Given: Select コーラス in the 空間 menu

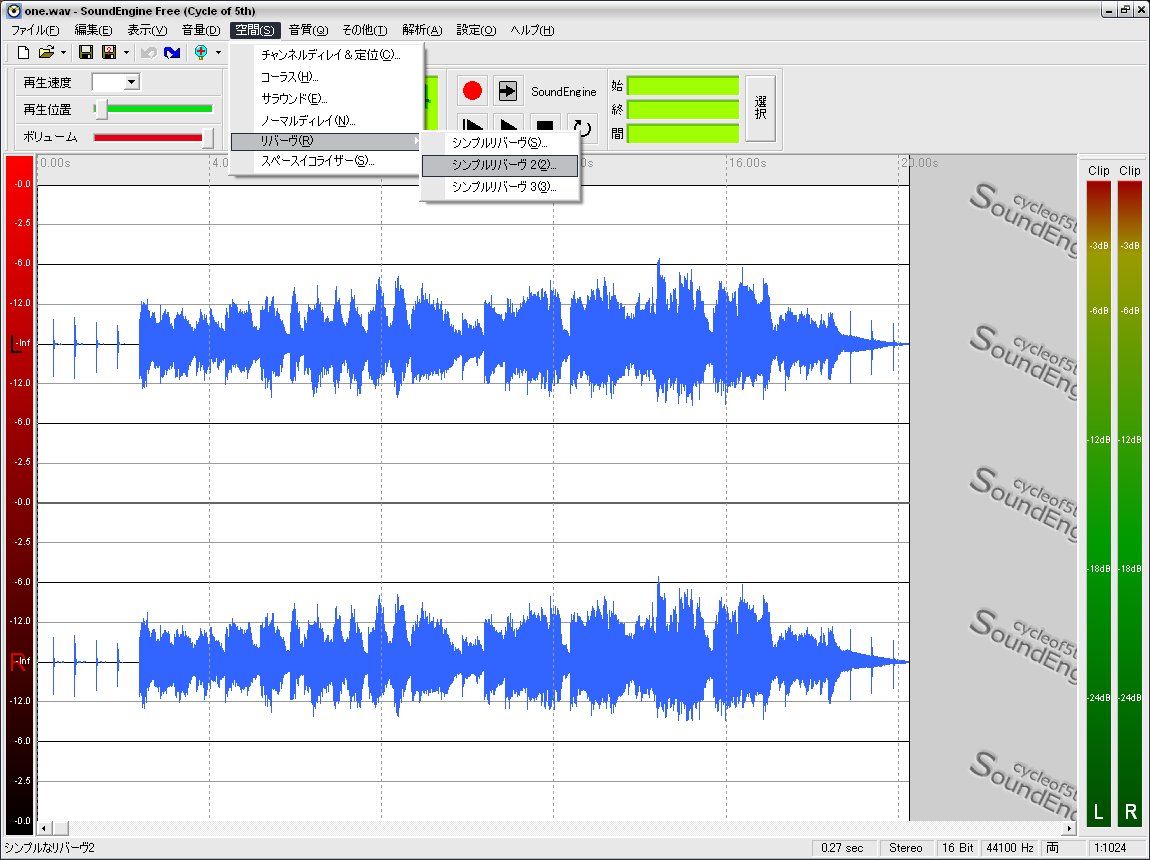Looking at the screenshot, I should (x=289, y=77).
